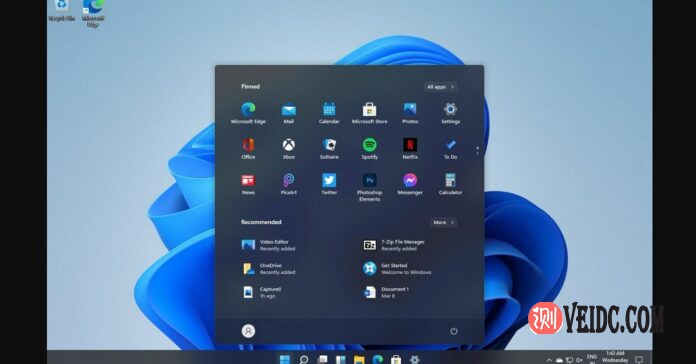
Task: Show hidden system tray icons chevron
Action: click(x=549, y=360)
